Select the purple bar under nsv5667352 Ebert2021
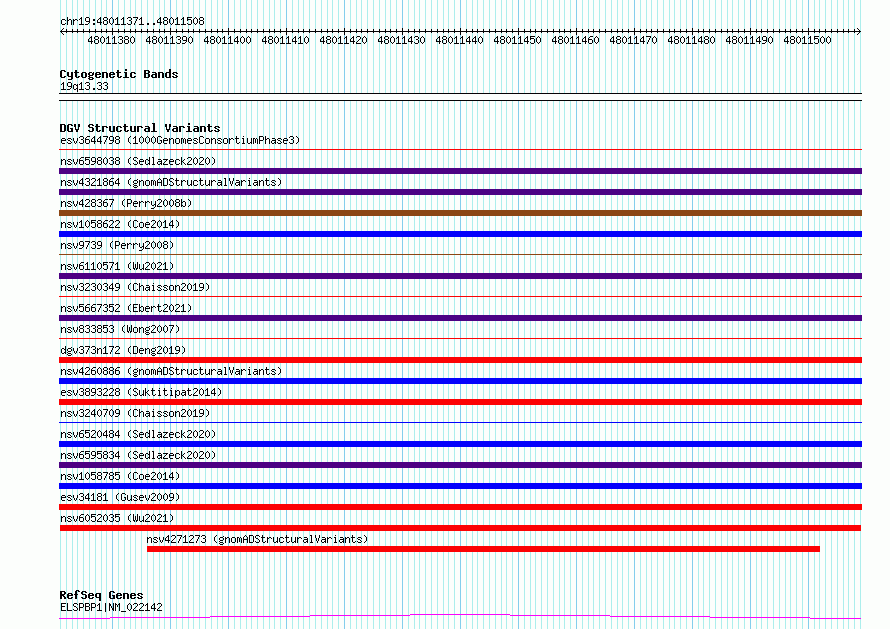This screenshot has height=629, width=890. [x=460, y=318]
